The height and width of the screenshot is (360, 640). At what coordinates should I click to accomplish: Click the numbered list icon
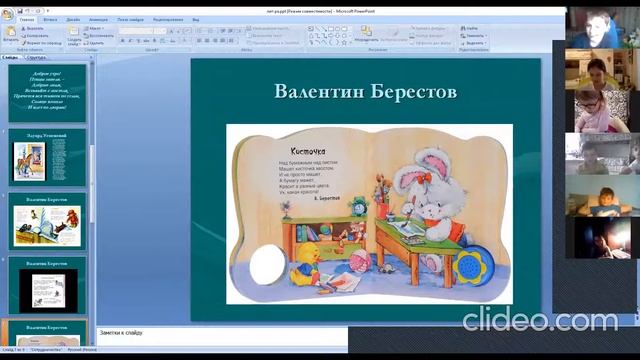point(211,31)
